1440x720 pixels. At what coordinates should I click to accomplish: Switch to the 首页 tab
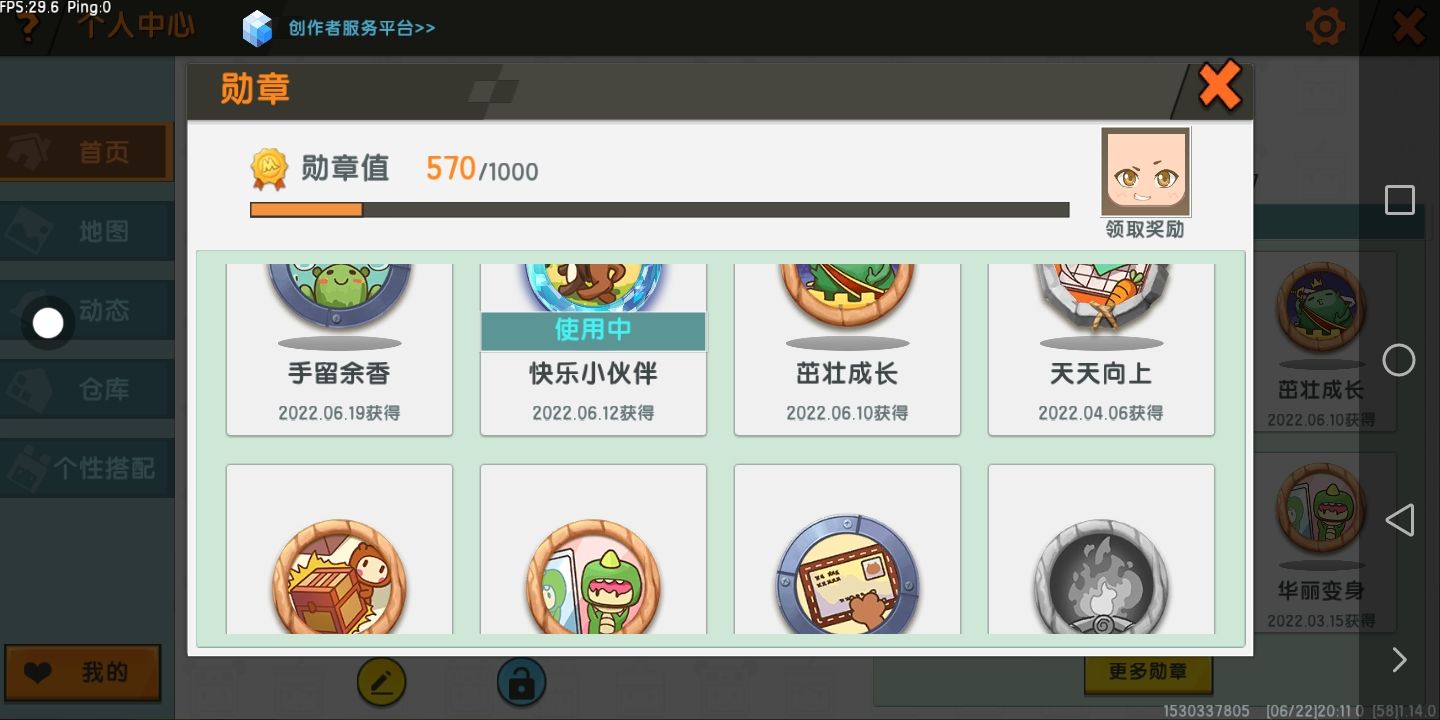87,152
